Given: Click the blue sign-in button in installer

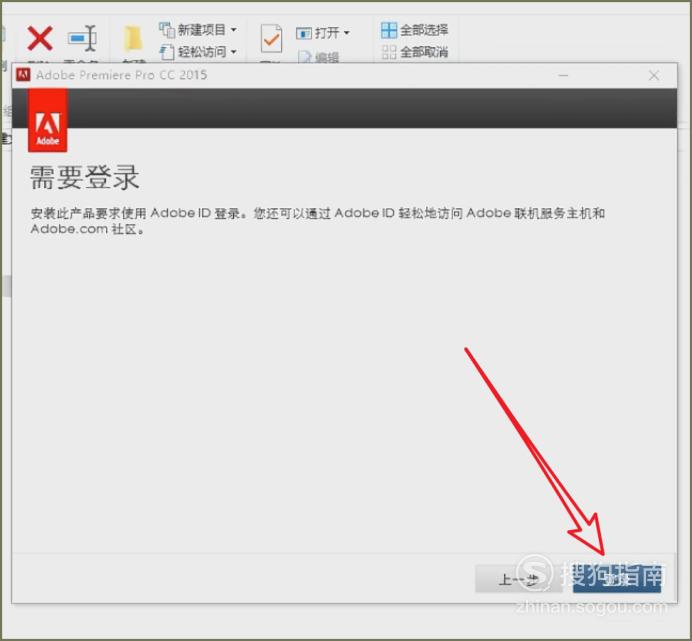Looking at the screenshot, I should tap(617, 579).
